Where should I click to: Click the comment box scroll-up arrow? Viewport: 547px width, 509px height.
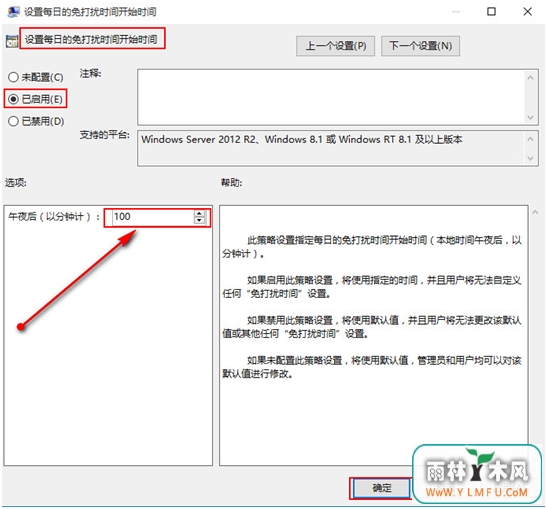pyautogui.click(x=530, y=78)
